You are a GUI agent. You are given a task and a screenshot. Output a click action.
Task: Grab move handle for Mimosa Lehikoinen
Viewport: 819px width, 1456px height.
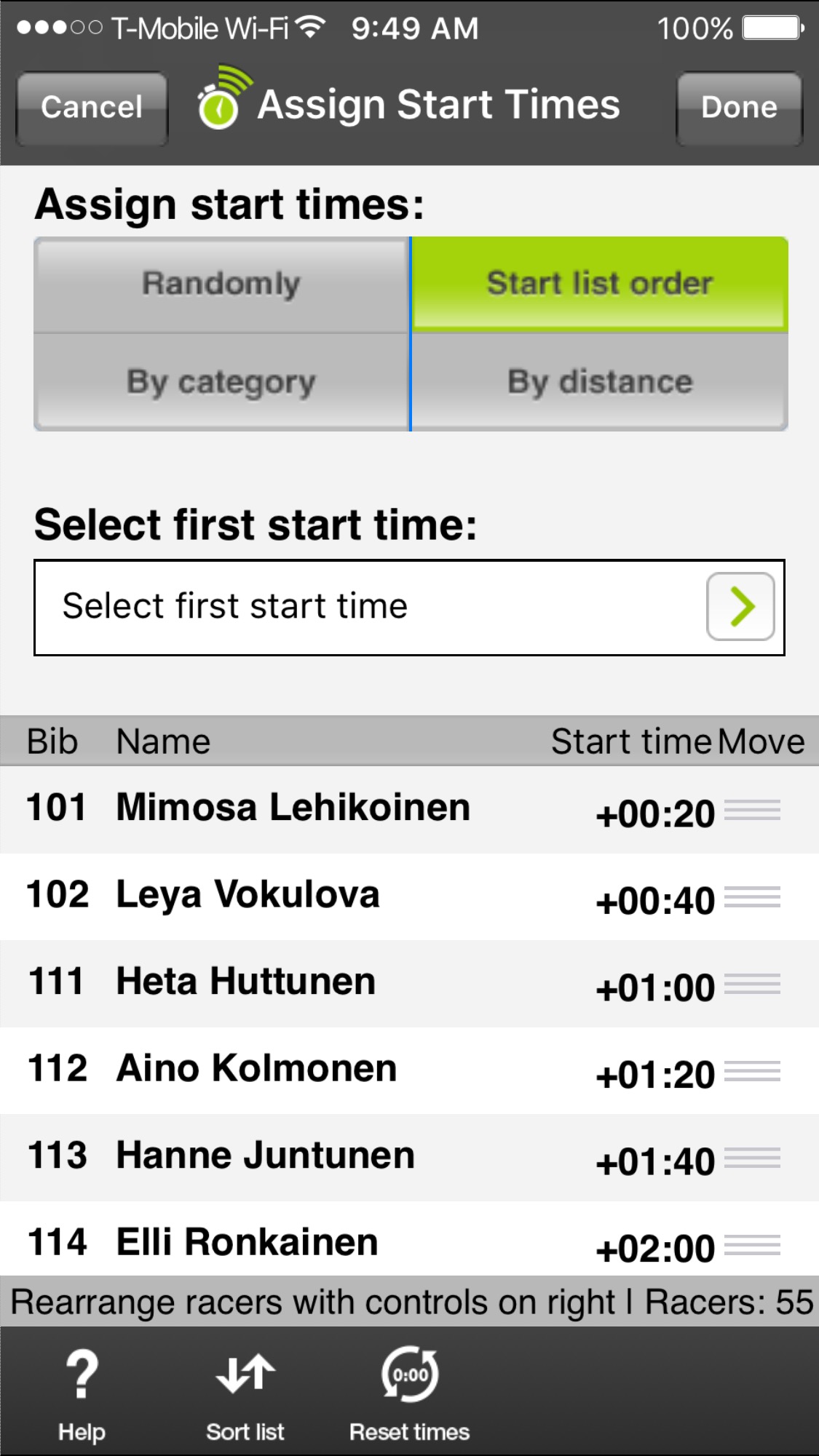coord(753,810)
